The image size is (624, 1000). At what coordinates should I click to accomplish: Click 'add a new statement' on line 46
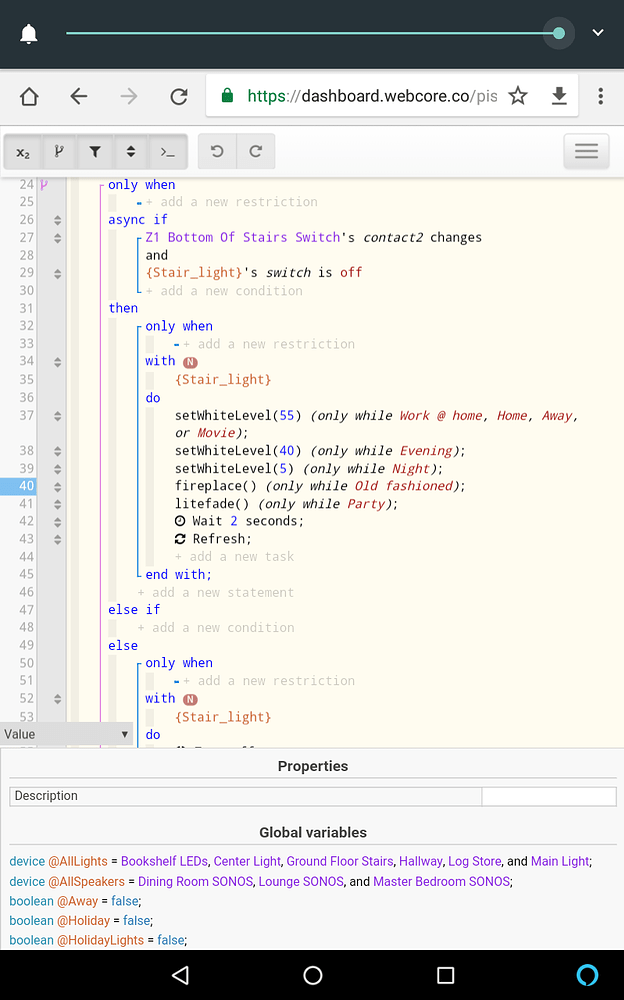coord(216,592)
